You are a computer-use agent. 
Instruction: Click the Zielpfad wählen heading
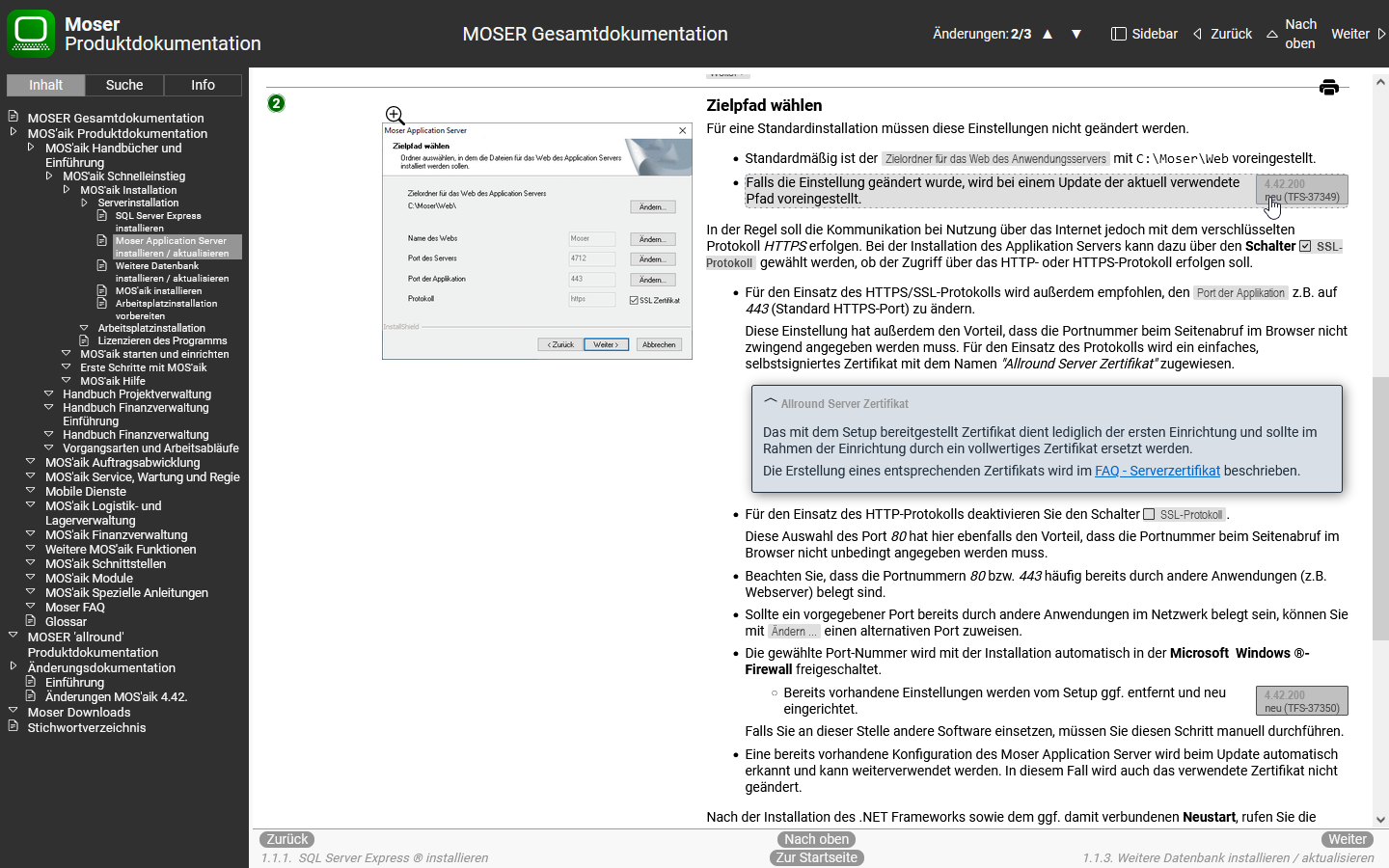point(764,105)
